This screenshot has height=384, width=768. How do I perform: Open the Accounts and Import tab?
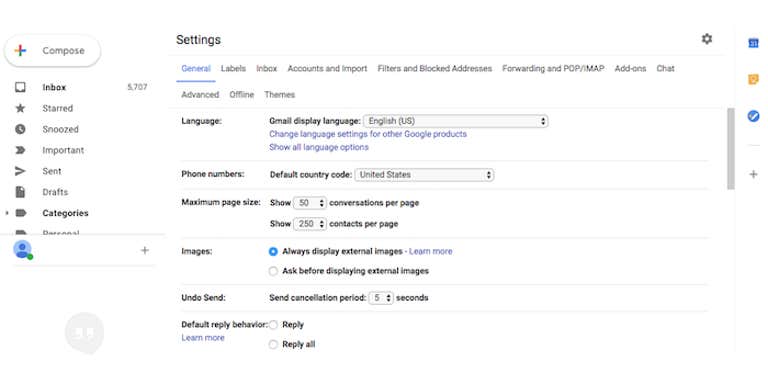(x=327, y=69)
